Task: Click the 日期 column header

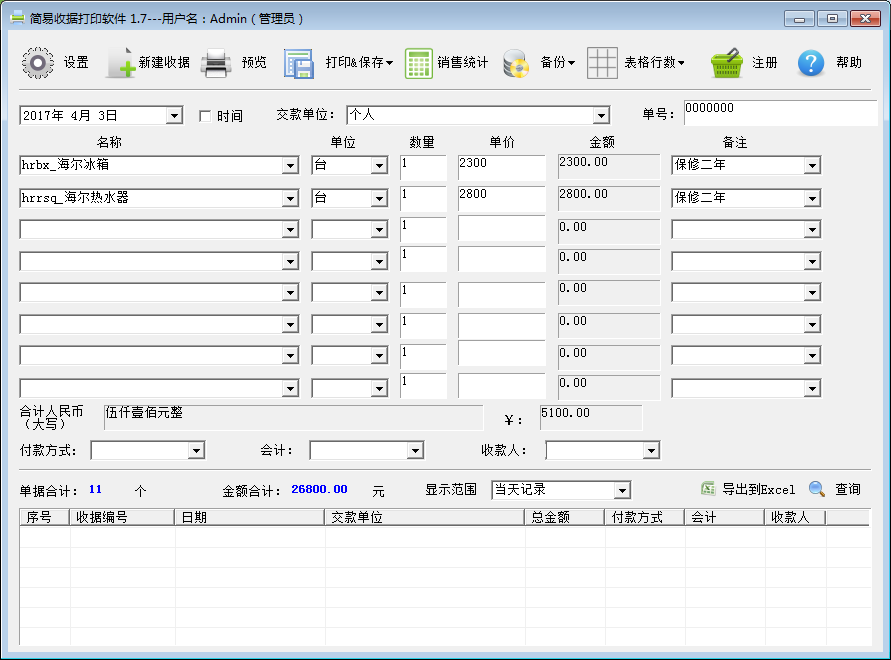Action: click(249, 517)
